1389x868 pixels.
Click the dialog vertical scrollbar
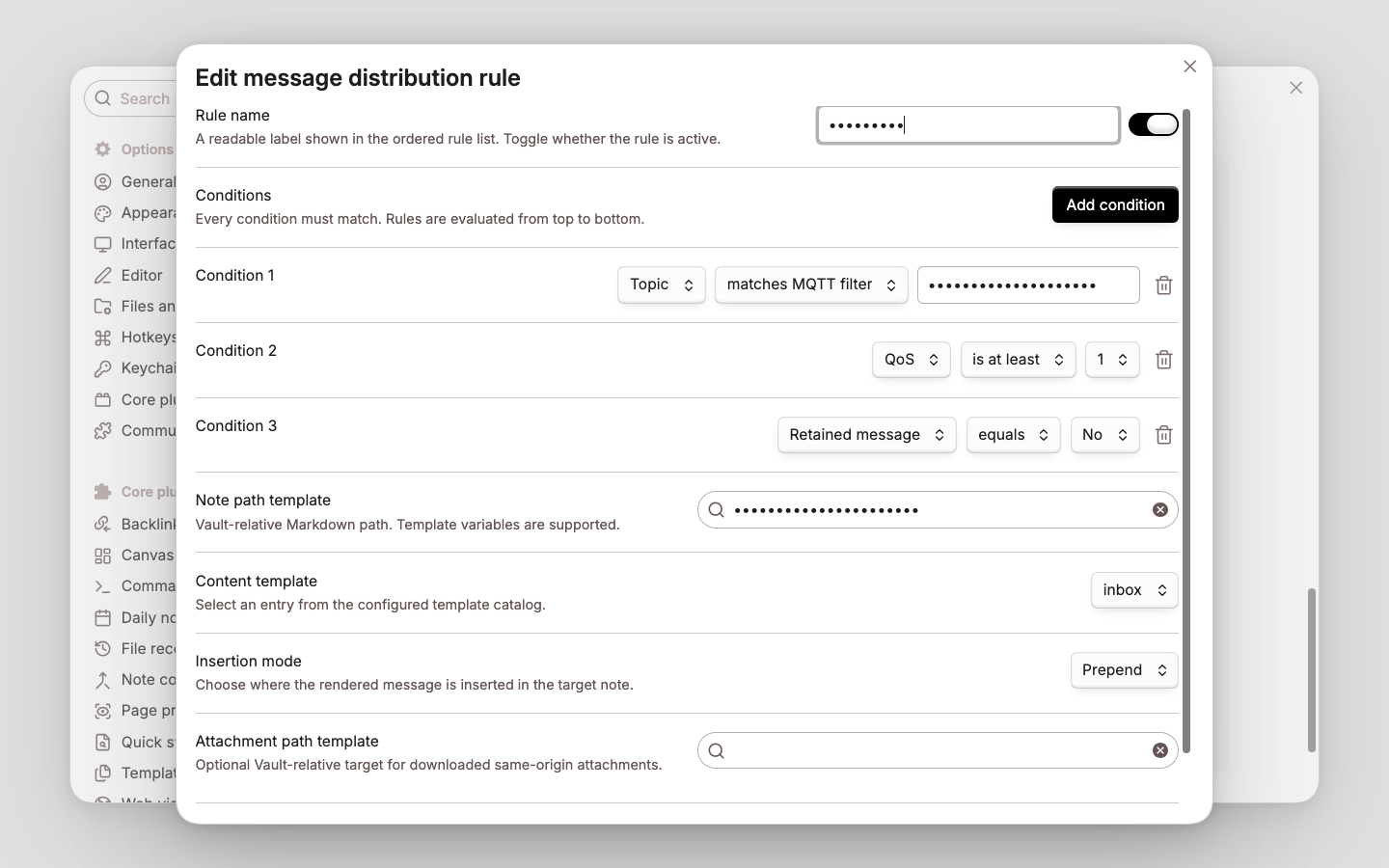(x=1186, y=430)
